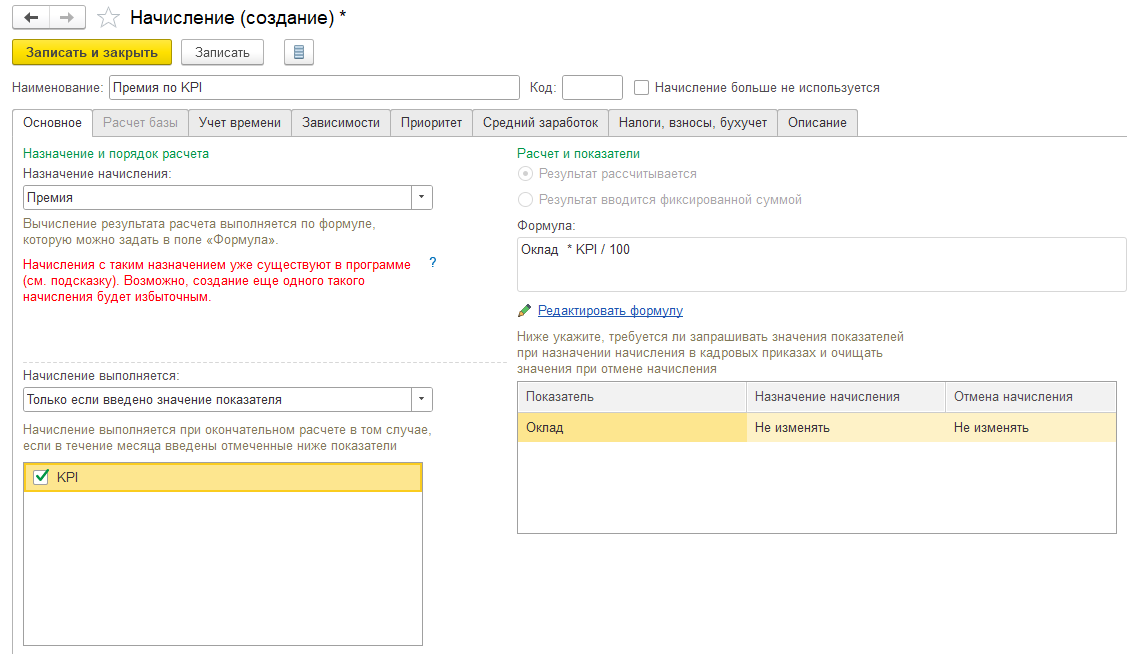The image size is (1127, 654).
Task: Add form to favorites with star icon
Action: [x=109, y=17]
